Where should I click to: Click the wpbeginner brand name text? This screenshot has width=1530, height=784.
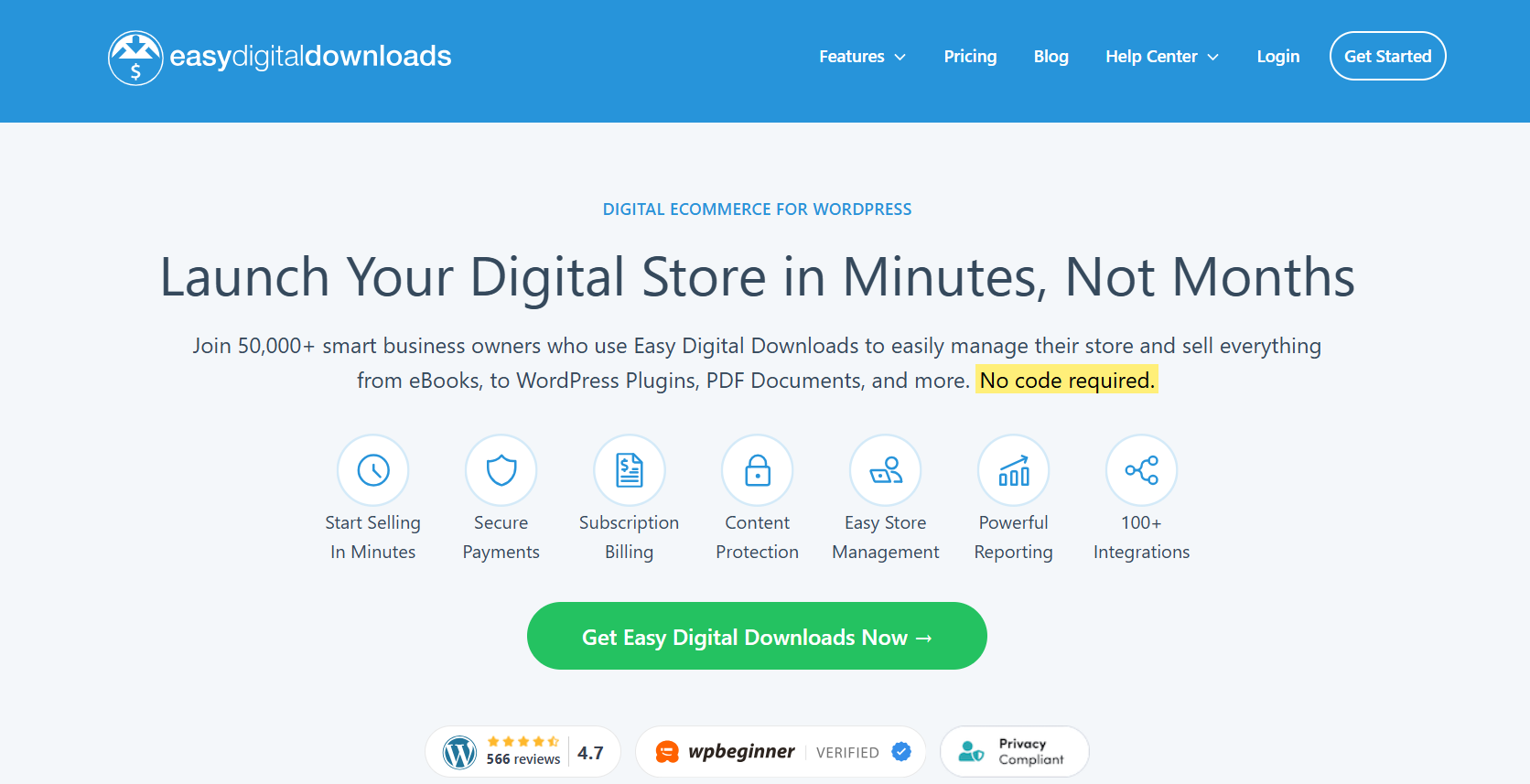(x=741, y=752)
